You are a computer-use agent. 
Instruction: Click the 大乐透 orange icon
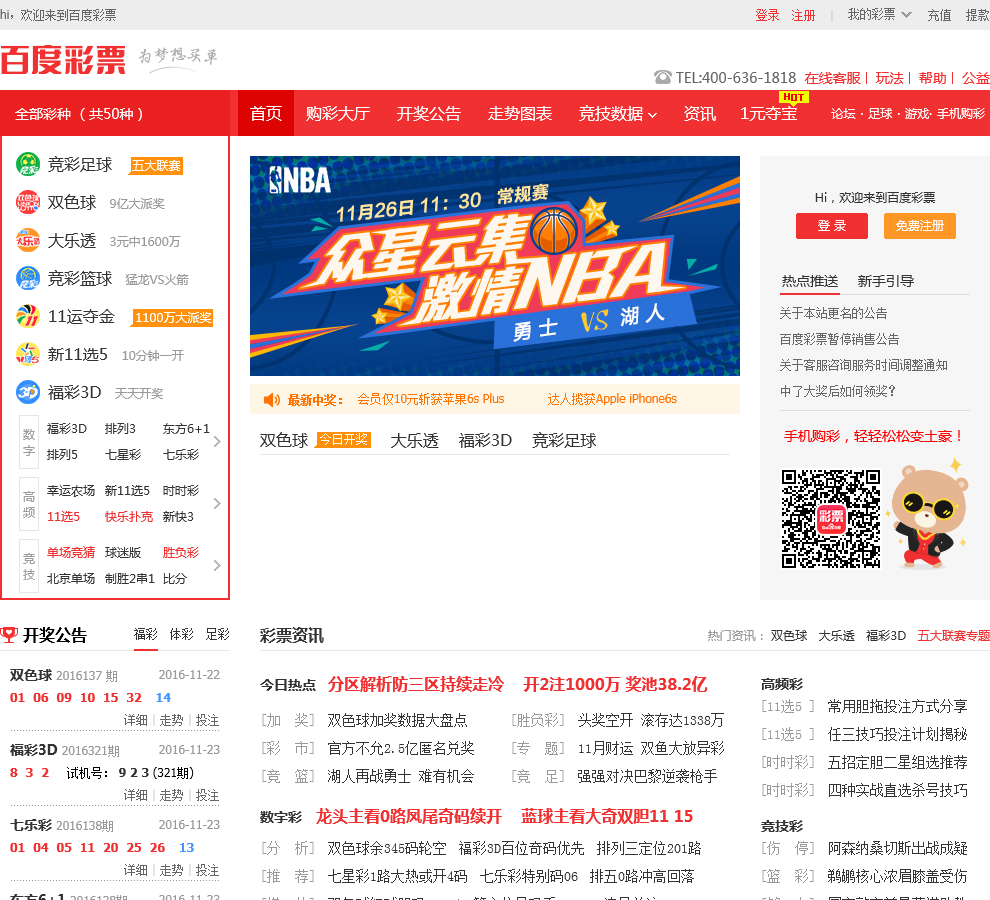[28, 241]
